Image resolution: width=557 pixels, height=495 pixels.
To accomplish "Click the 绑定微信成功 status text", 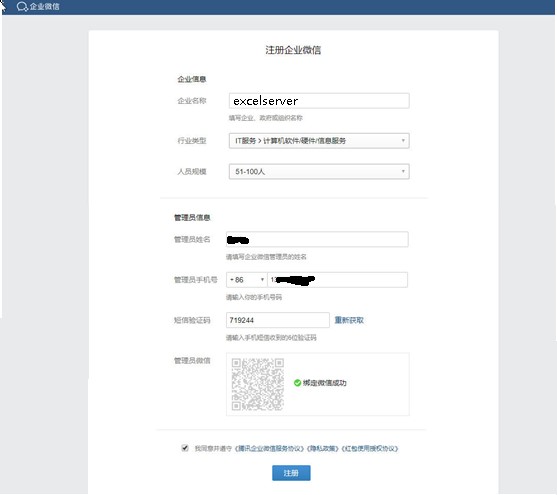I will pos(324,383).
